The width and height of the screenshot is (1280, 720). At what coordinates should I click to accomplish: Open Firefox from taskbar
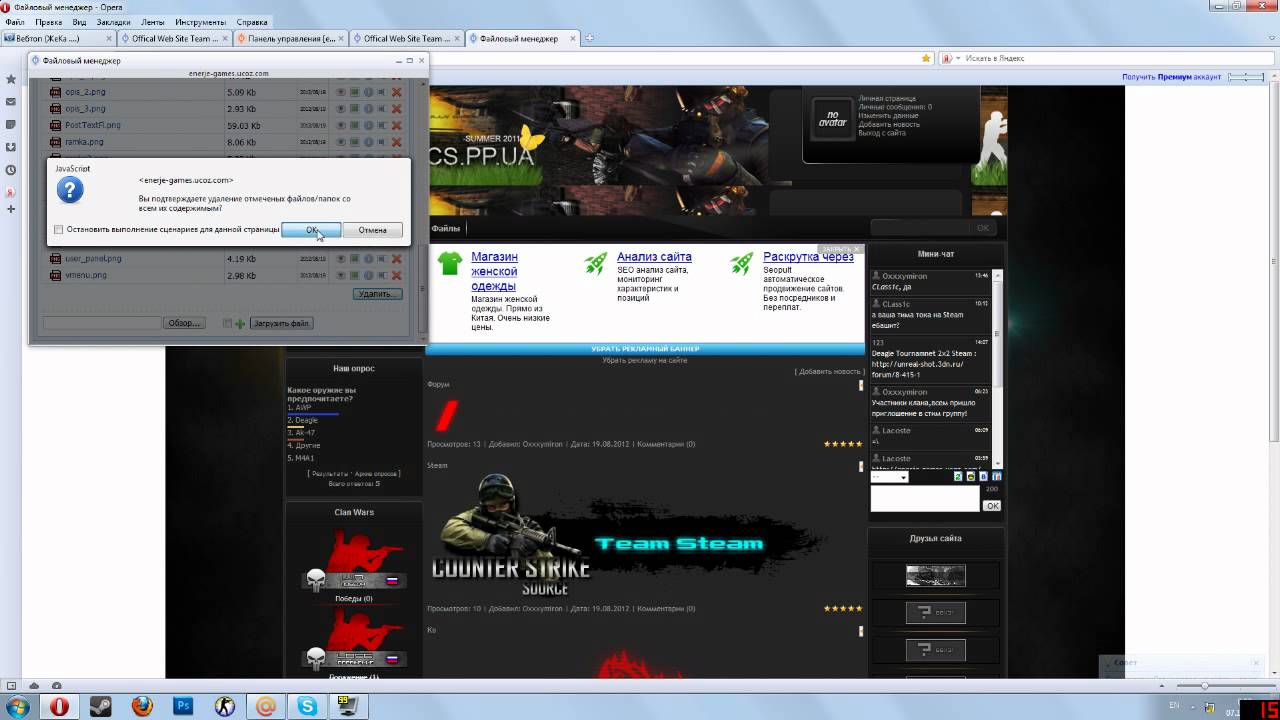pos(142,706)
